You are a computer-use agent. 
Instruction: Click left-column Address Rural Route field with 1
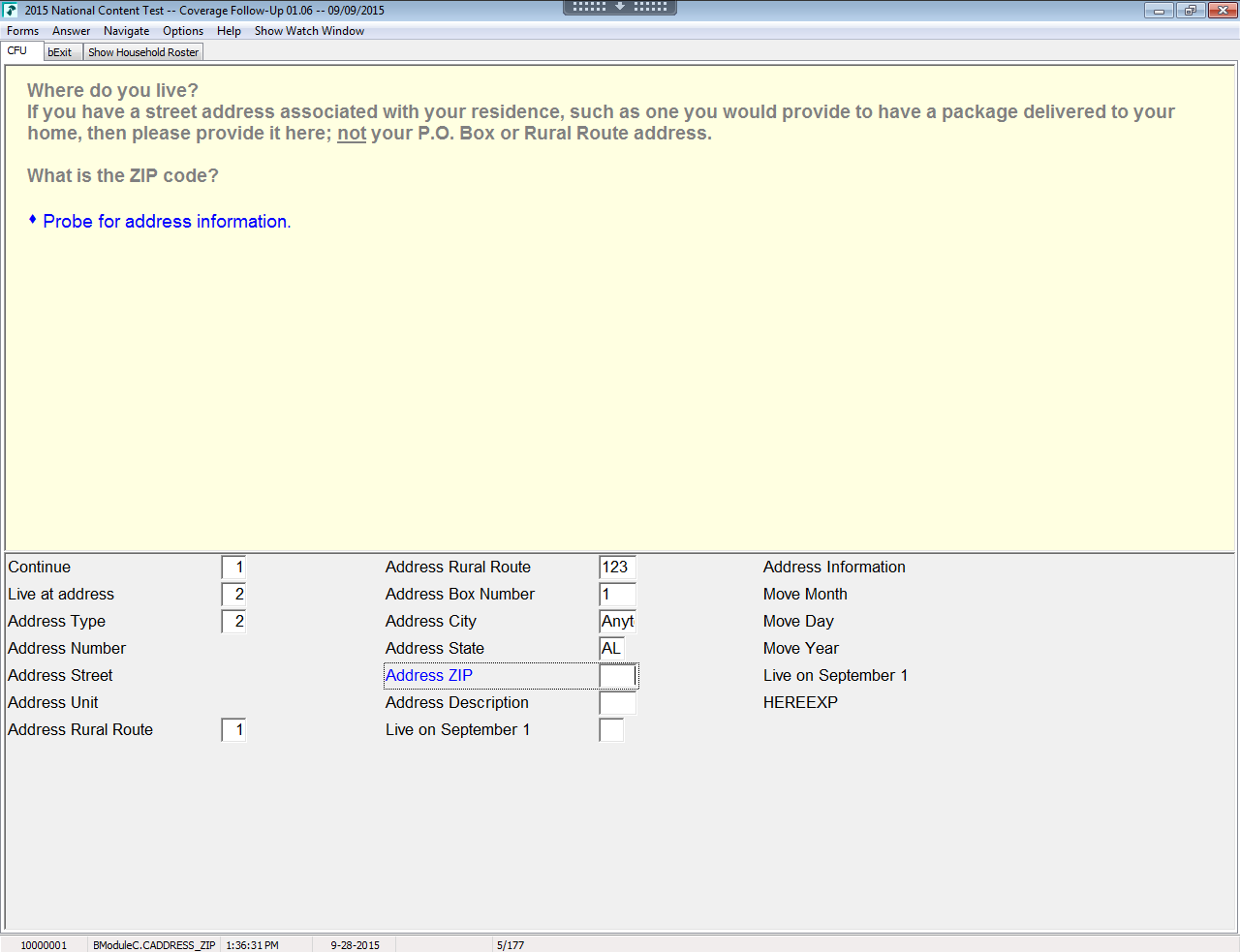[233, 730]
